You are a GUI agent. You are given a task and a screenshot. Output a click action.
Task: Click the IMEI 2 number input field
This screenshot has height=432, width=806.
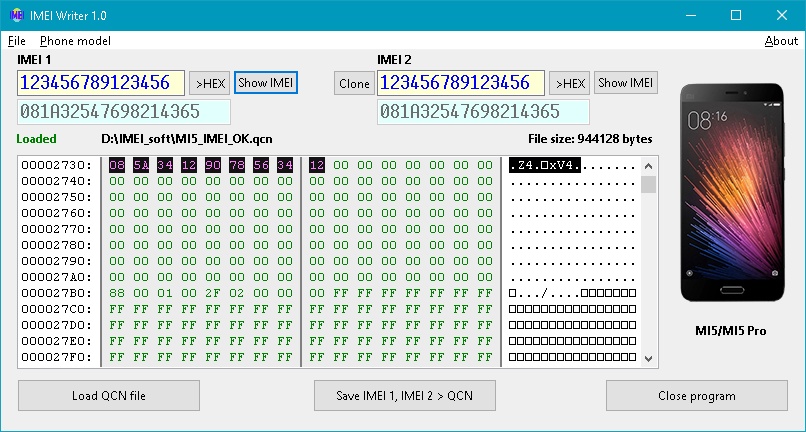click(461, 83)
